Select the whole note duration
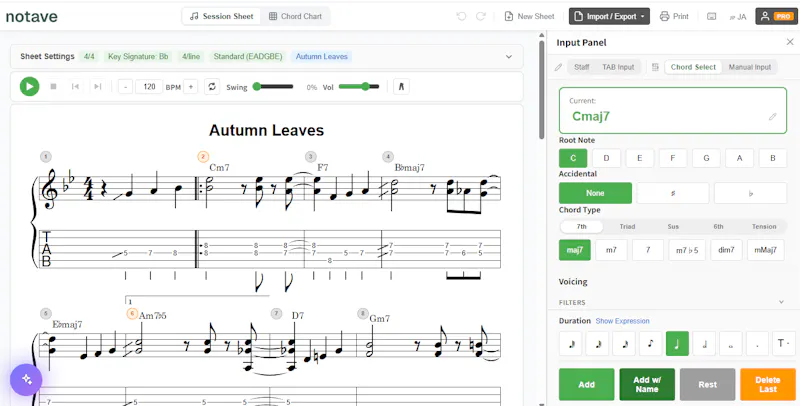The image size is (800, 406). click(x=731, y=344)
